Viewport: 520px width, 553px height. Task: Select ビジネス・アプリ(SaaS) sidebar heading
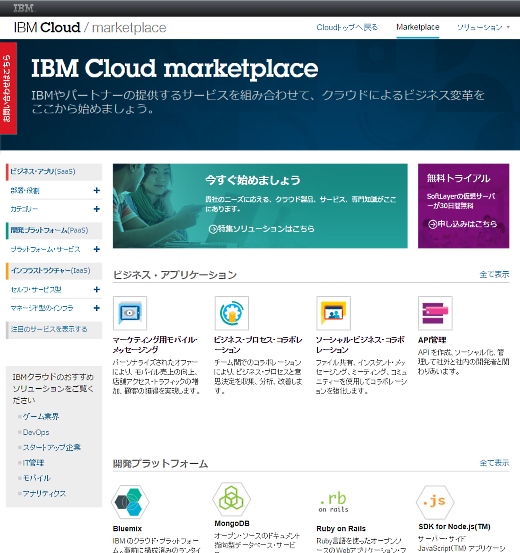54,172
